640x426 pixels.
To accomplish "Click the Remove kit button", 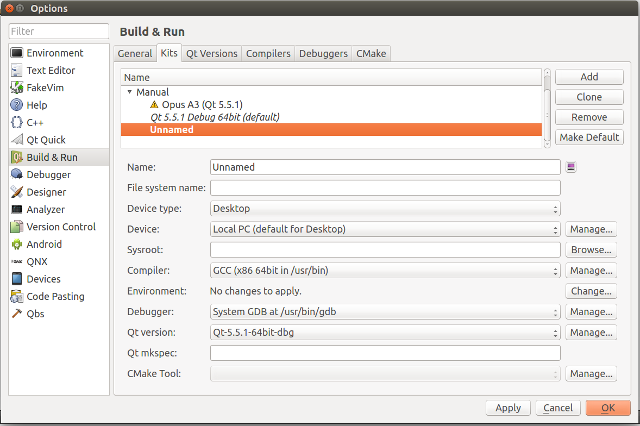I will pyautogui.click(x=589, y=117).
